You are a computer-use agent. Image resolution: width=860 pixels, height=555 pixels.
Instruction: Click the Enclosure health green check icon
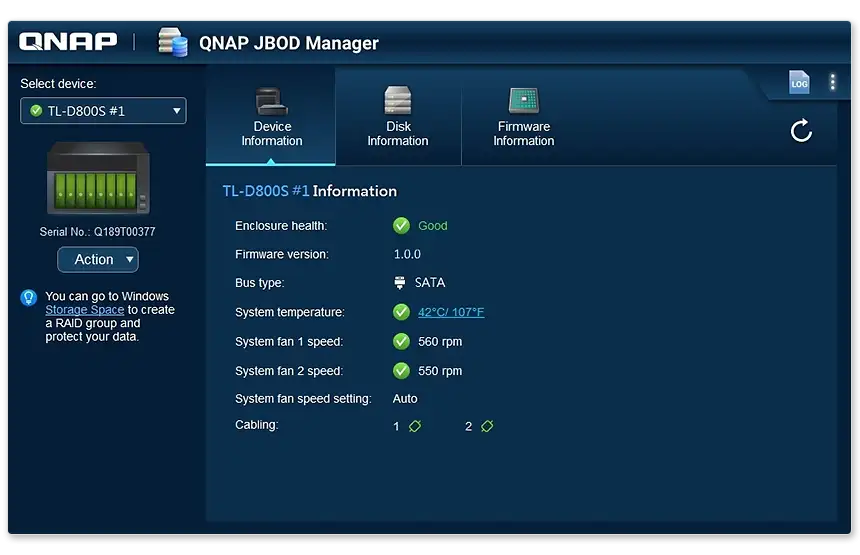click(x=401, y=225)
